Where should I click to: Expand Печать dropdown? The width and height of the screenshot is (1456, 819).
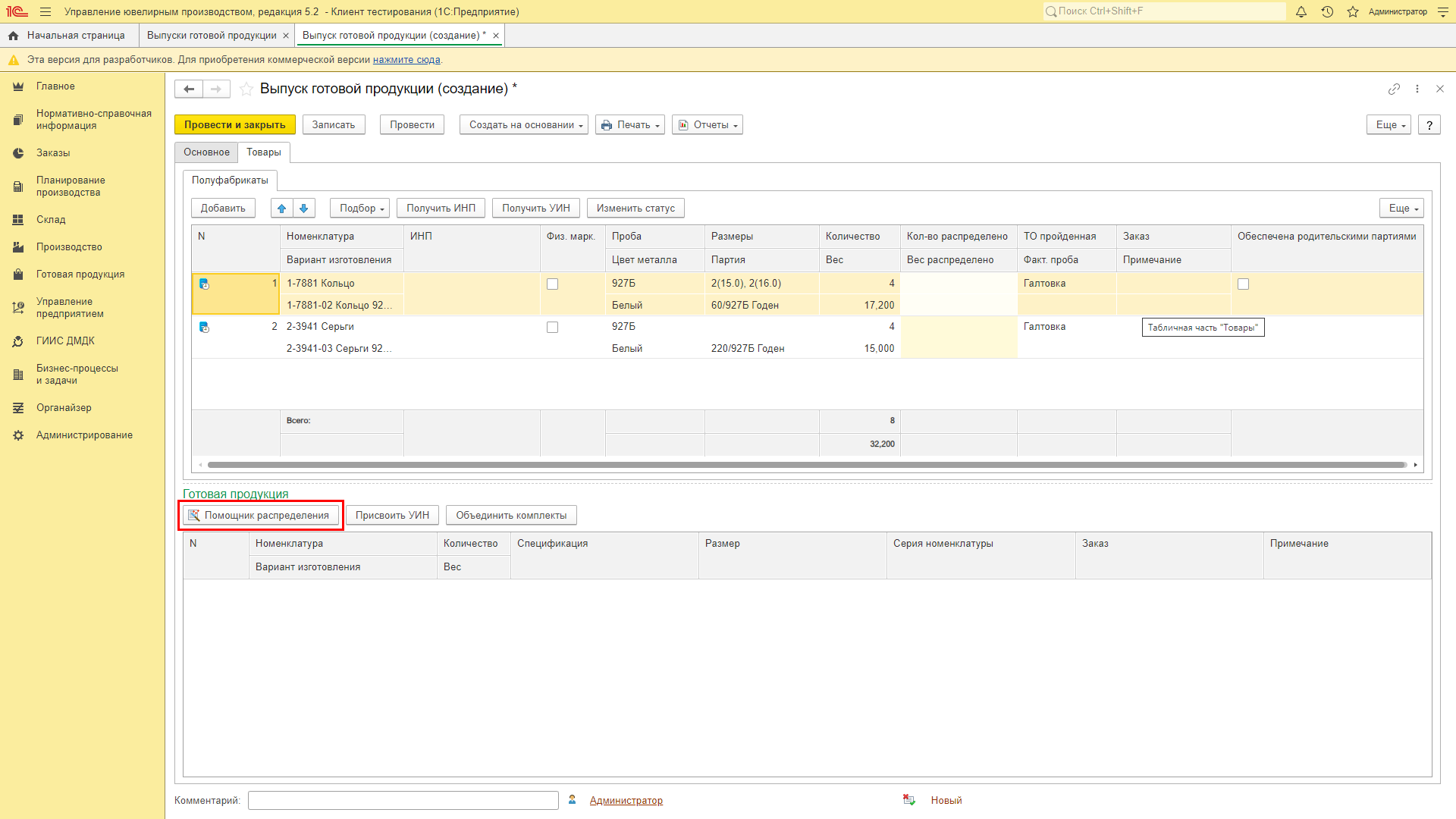(630, 125)
